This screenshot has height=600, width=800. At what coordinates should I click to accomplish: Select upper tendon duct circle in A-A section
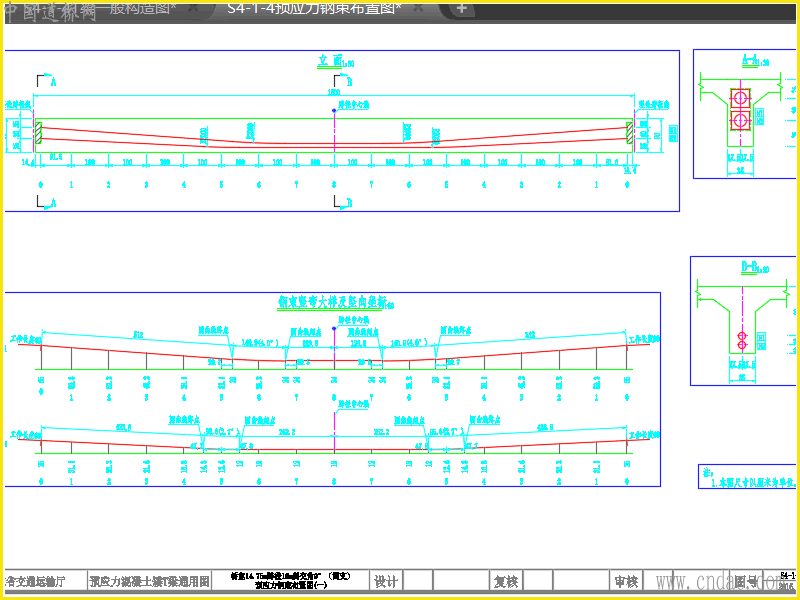(740, 97)
